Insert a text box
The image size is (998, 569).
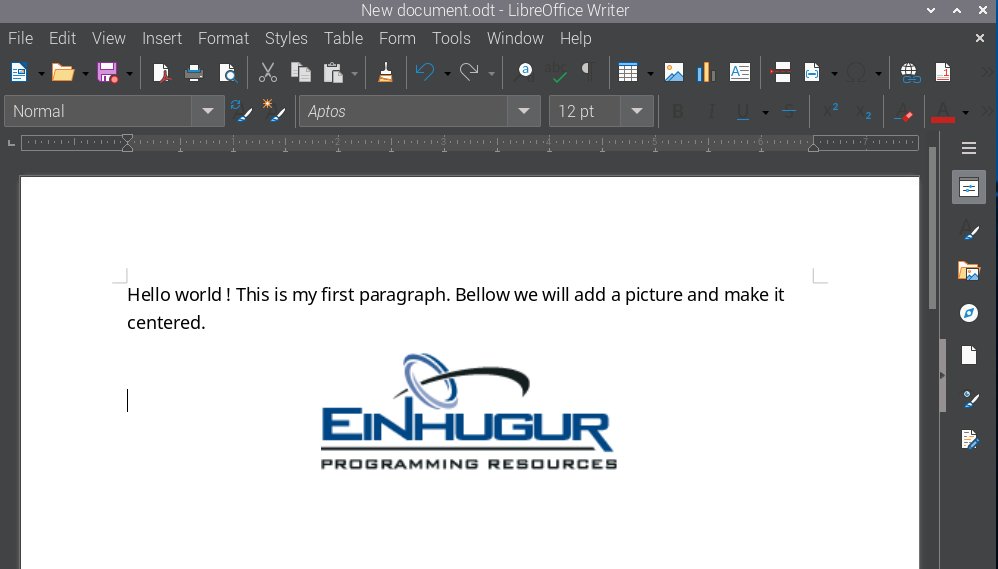tap(740, 73)
